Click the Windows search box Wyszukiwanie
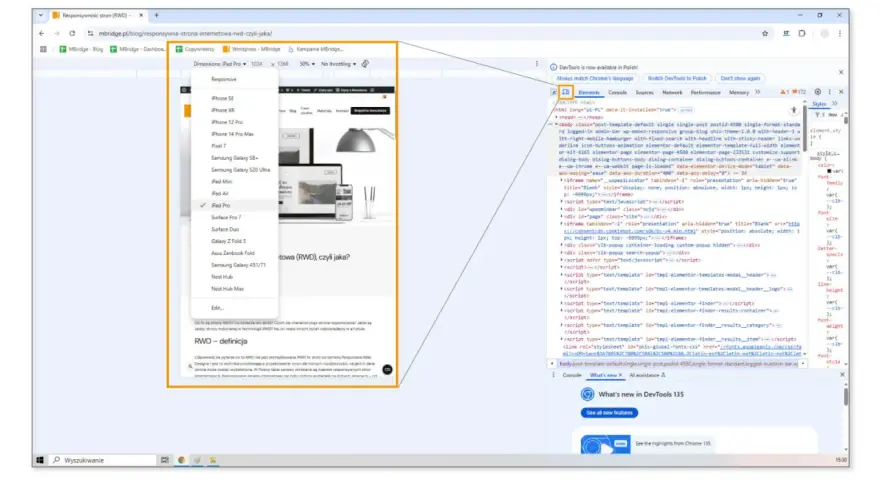Screen dimensions: 880x480 [104, 460]
